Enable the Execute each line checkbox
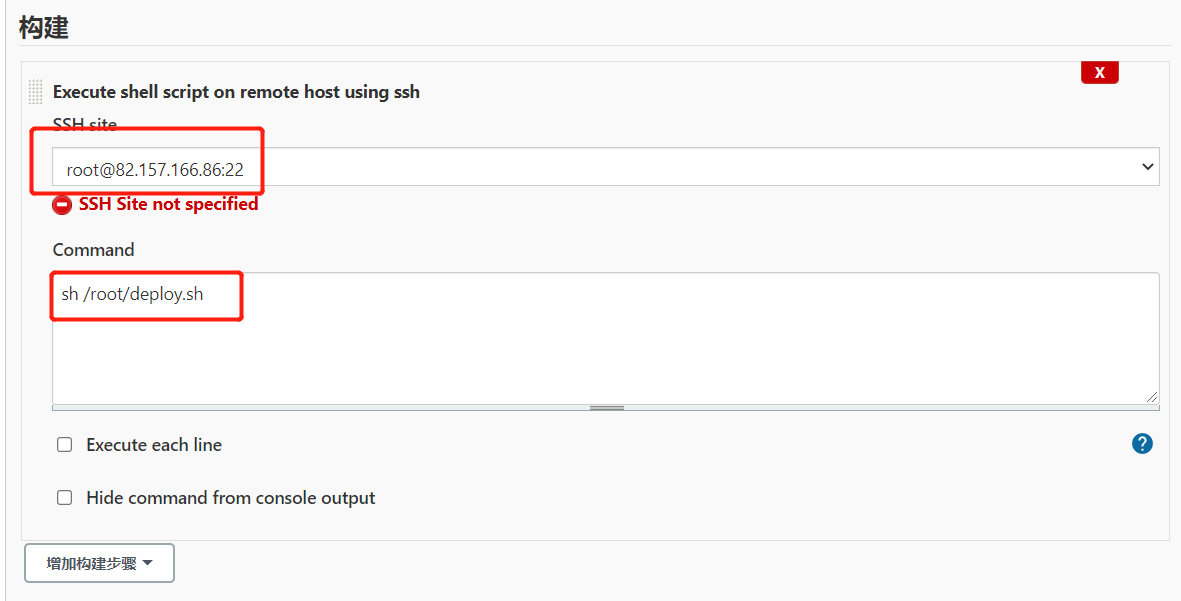The width and height of the screenshot is (1181, 601). coord(65,444)
